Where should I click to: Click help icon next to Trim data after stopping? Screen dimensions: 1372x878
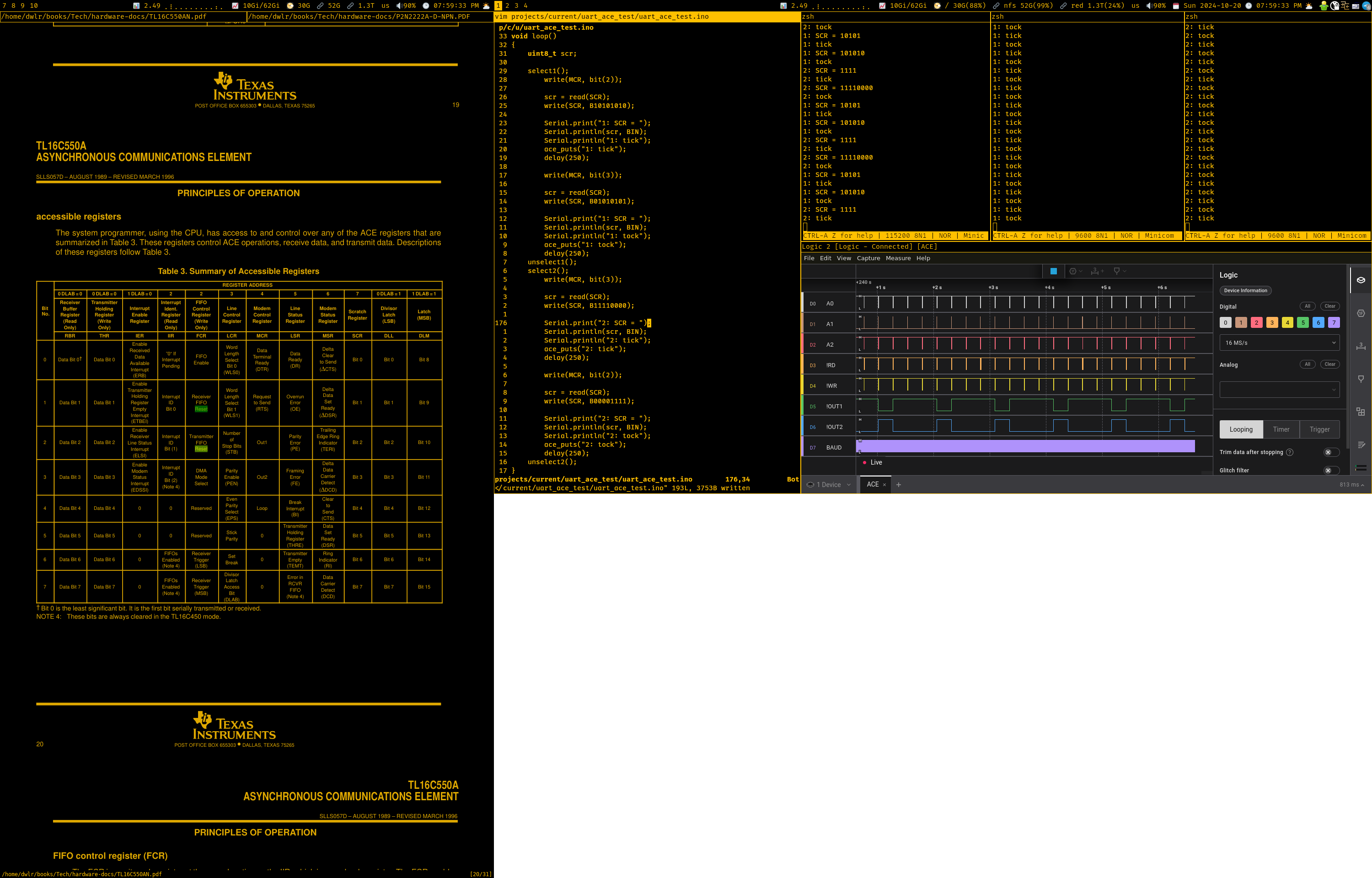pyautogui.click(x=1289, y=452)
